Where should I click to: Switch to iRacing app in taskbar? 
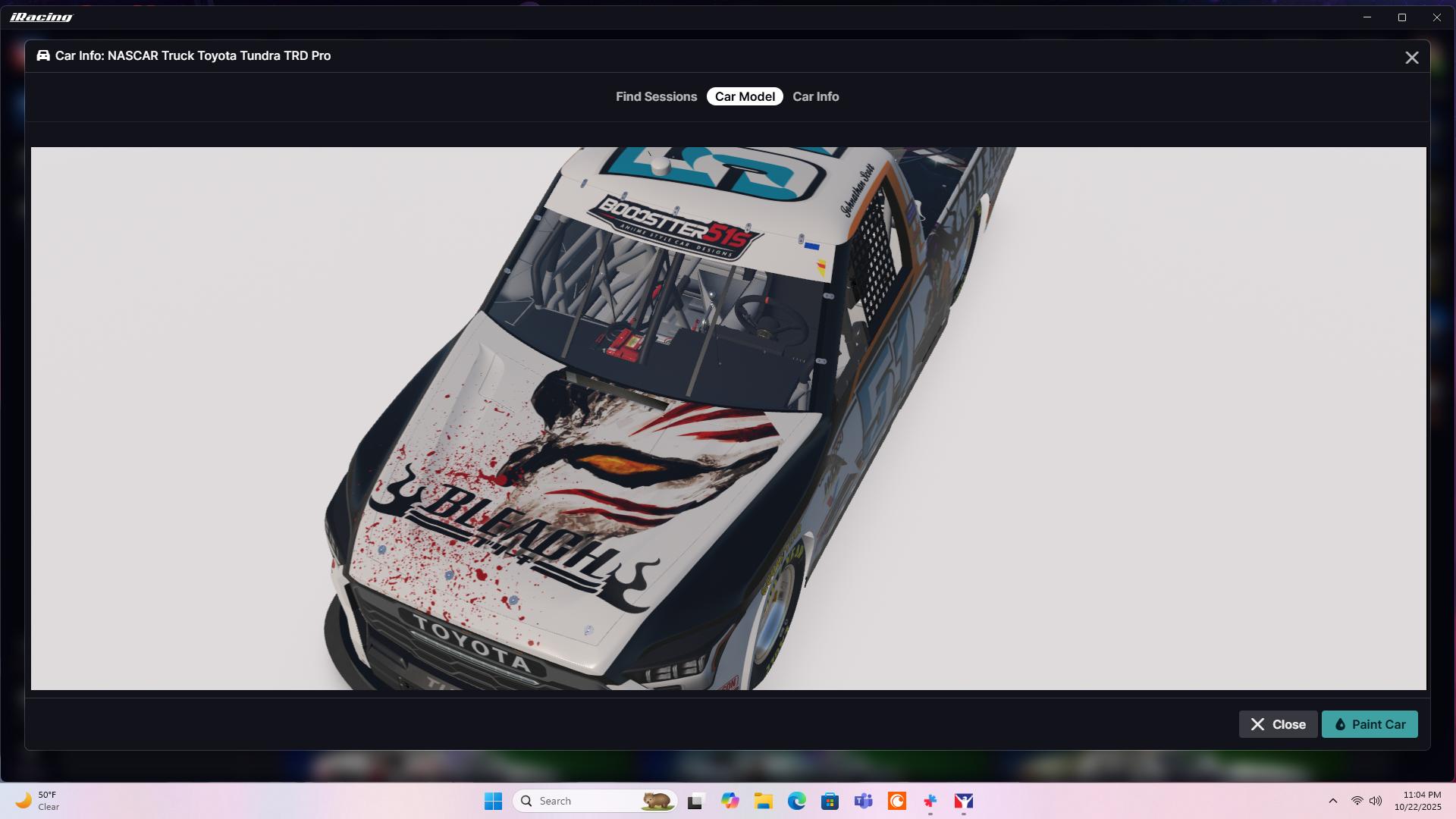[x=964, y=801]
